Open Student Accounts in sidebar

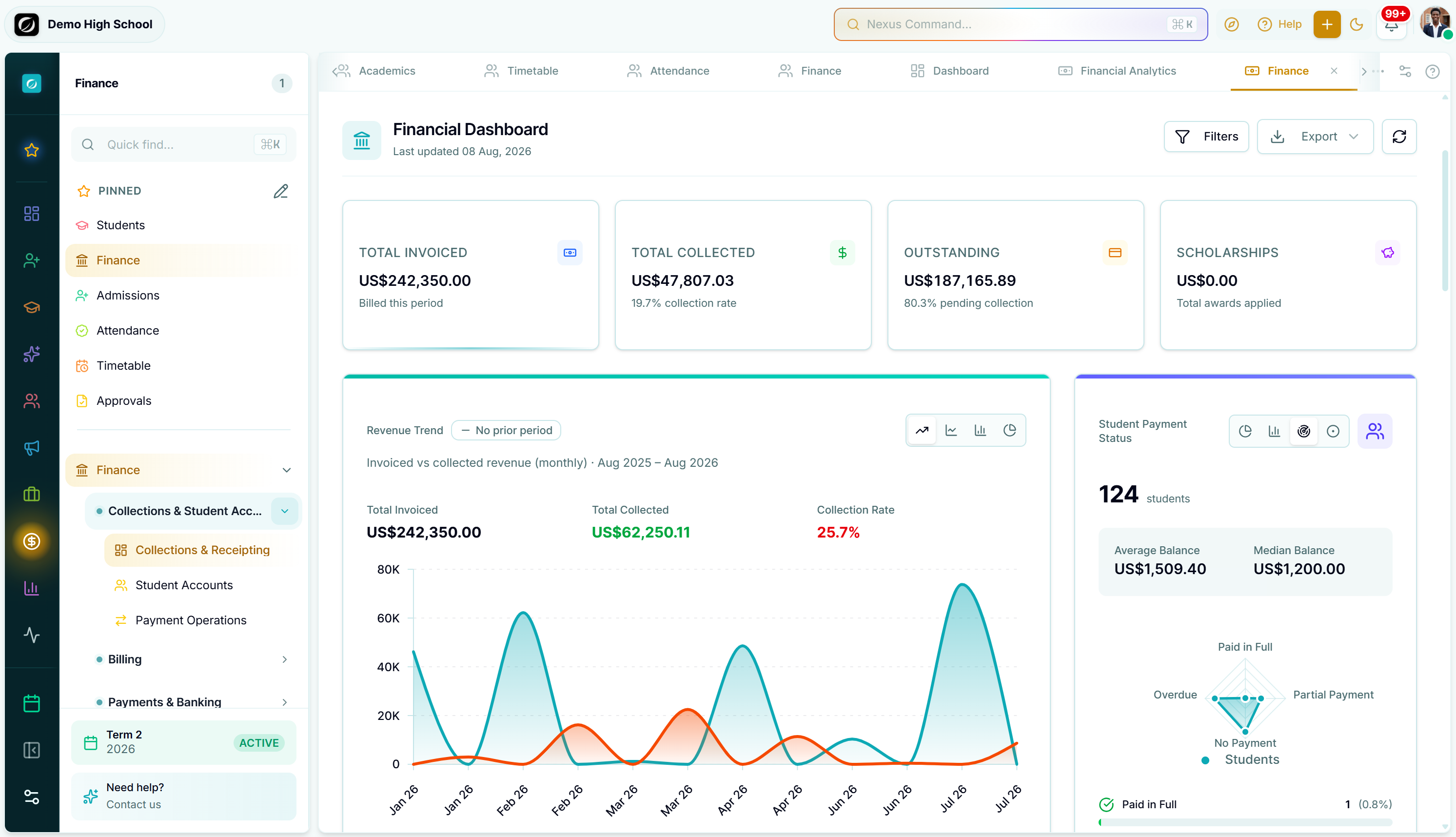[184, 585]
